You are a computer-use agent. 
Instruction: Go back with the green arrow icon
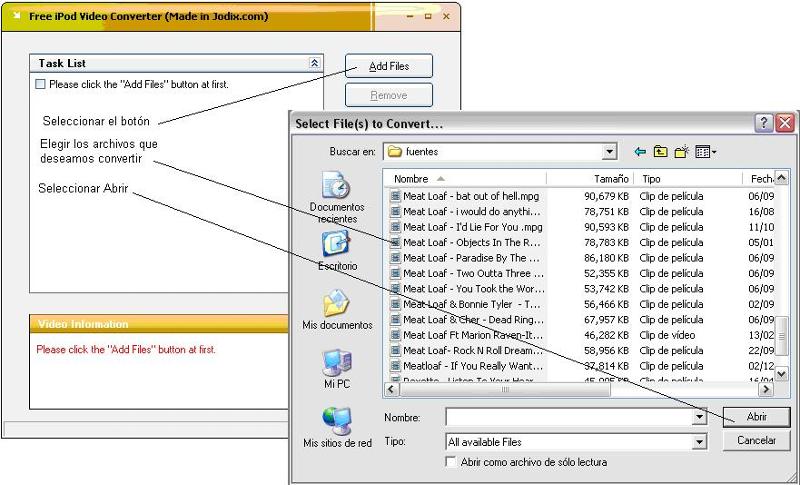point(640,152)
